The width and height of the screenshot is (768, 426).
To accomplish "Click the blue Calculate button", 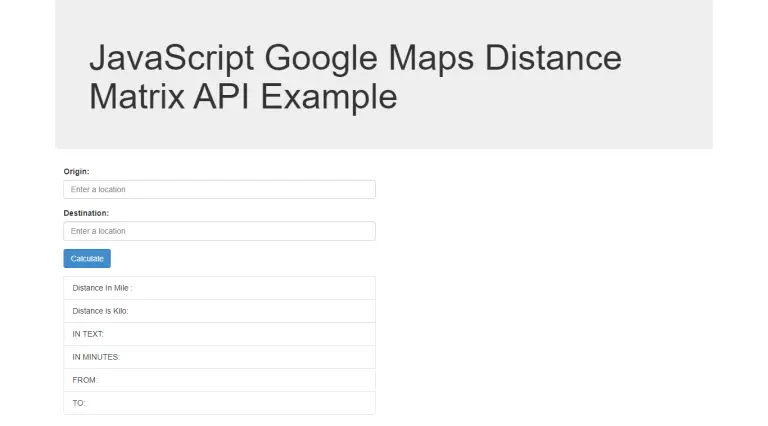I will click(x=87, y=259).
